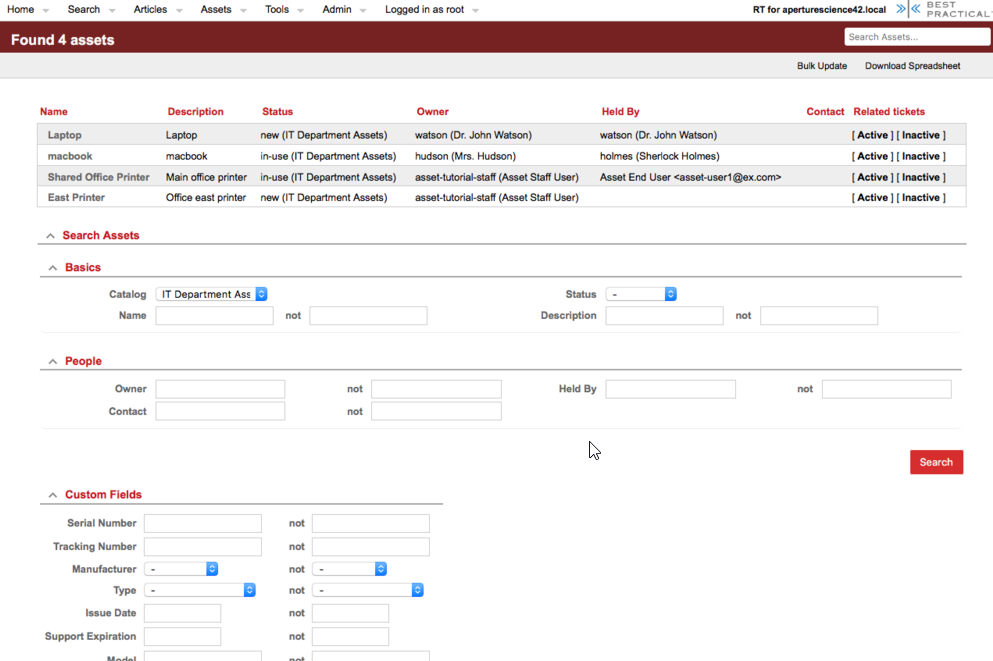
Task: Click the Name 'not' input field
Action: (x=369, y=315)
